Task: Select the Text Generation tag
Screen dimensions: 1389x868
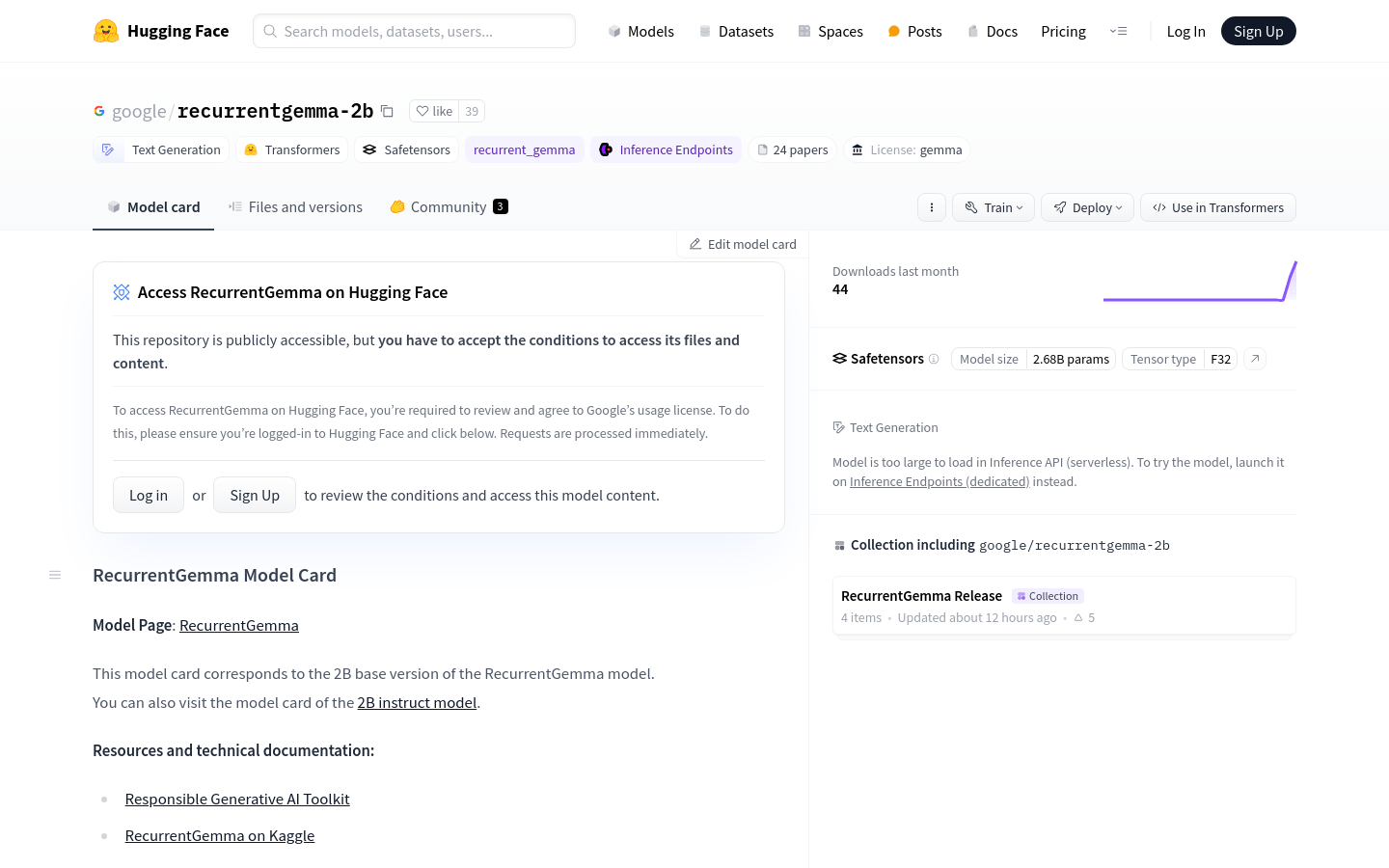Action: [x=161, y=149]
